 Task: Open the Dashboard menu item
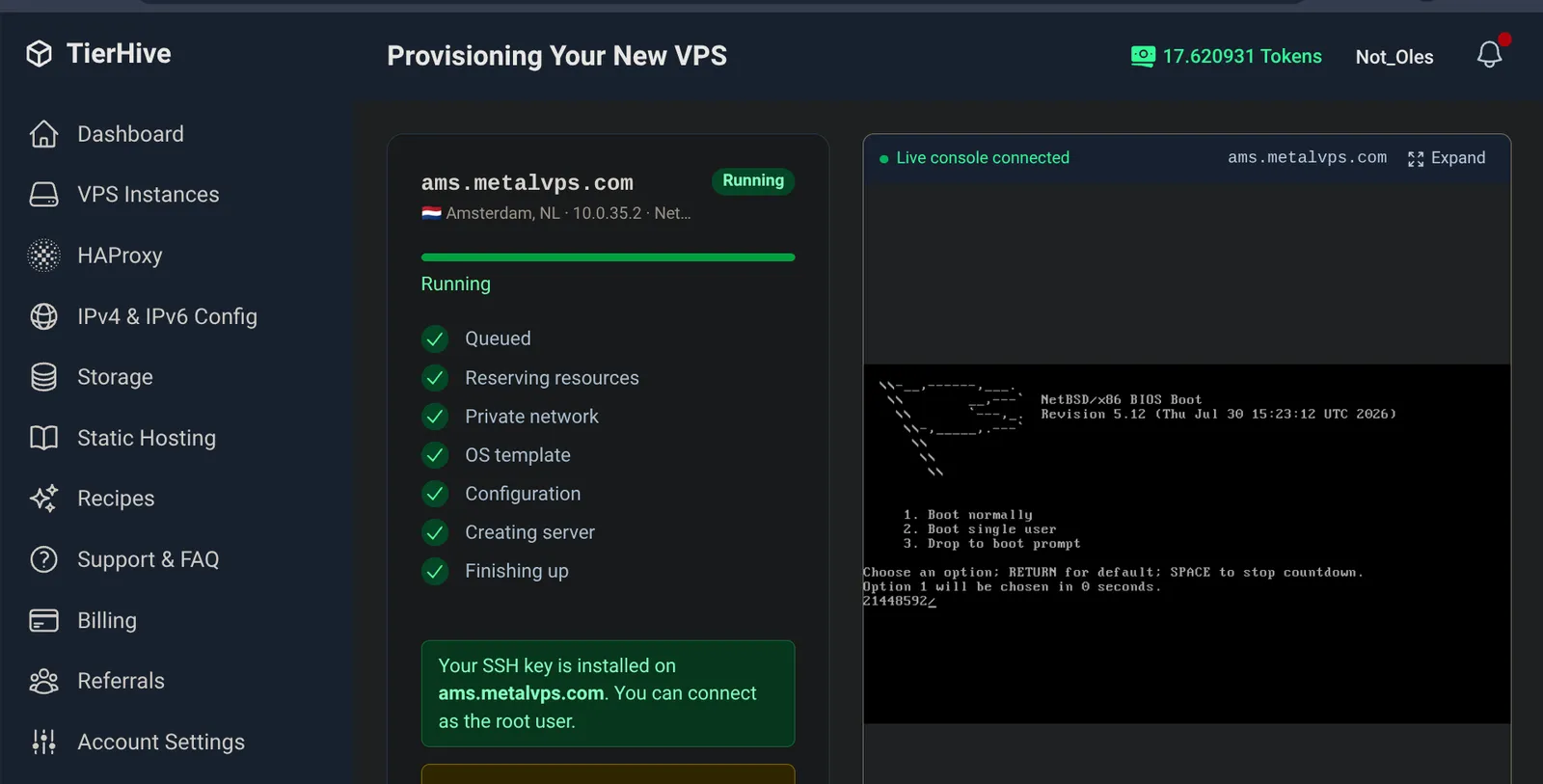tap(130, 134)
